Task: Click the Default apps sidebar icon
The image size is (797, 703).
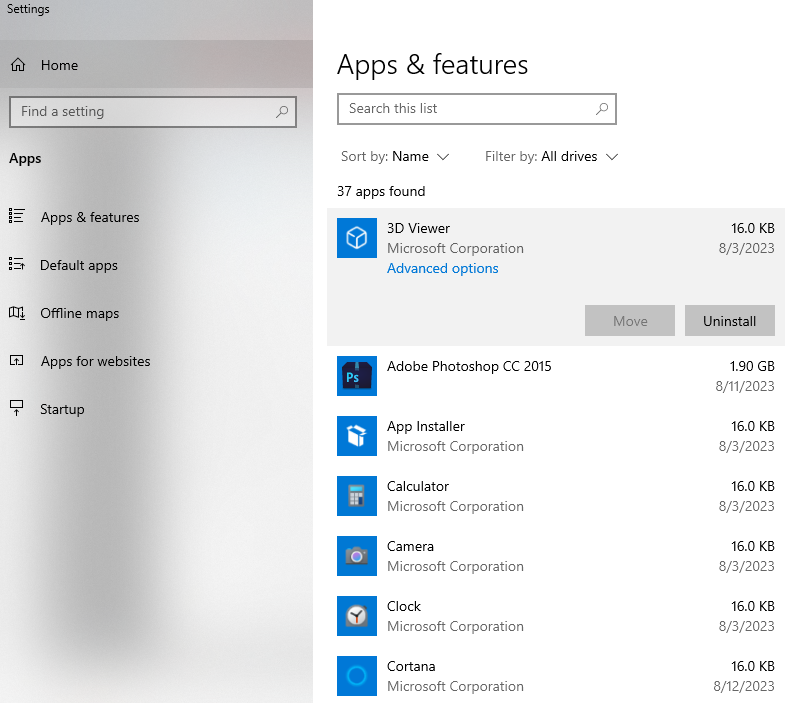Action: (16, 264)
